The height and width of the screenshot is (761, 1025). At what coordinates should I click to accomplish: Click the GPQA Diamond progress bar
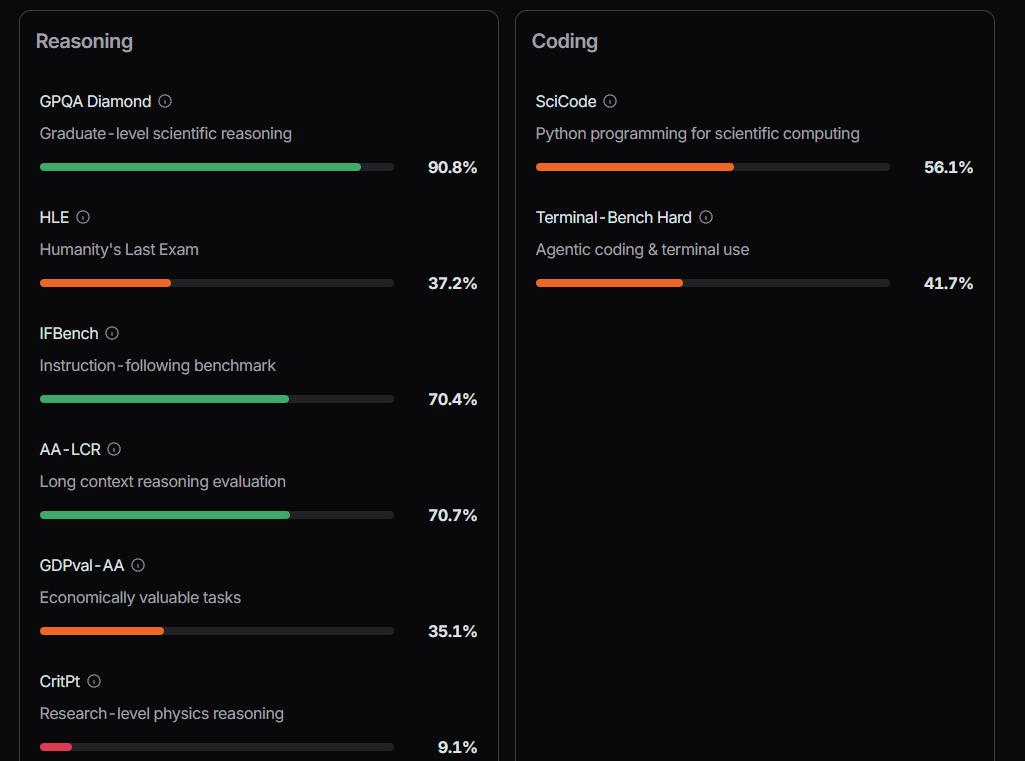(216, 167)
